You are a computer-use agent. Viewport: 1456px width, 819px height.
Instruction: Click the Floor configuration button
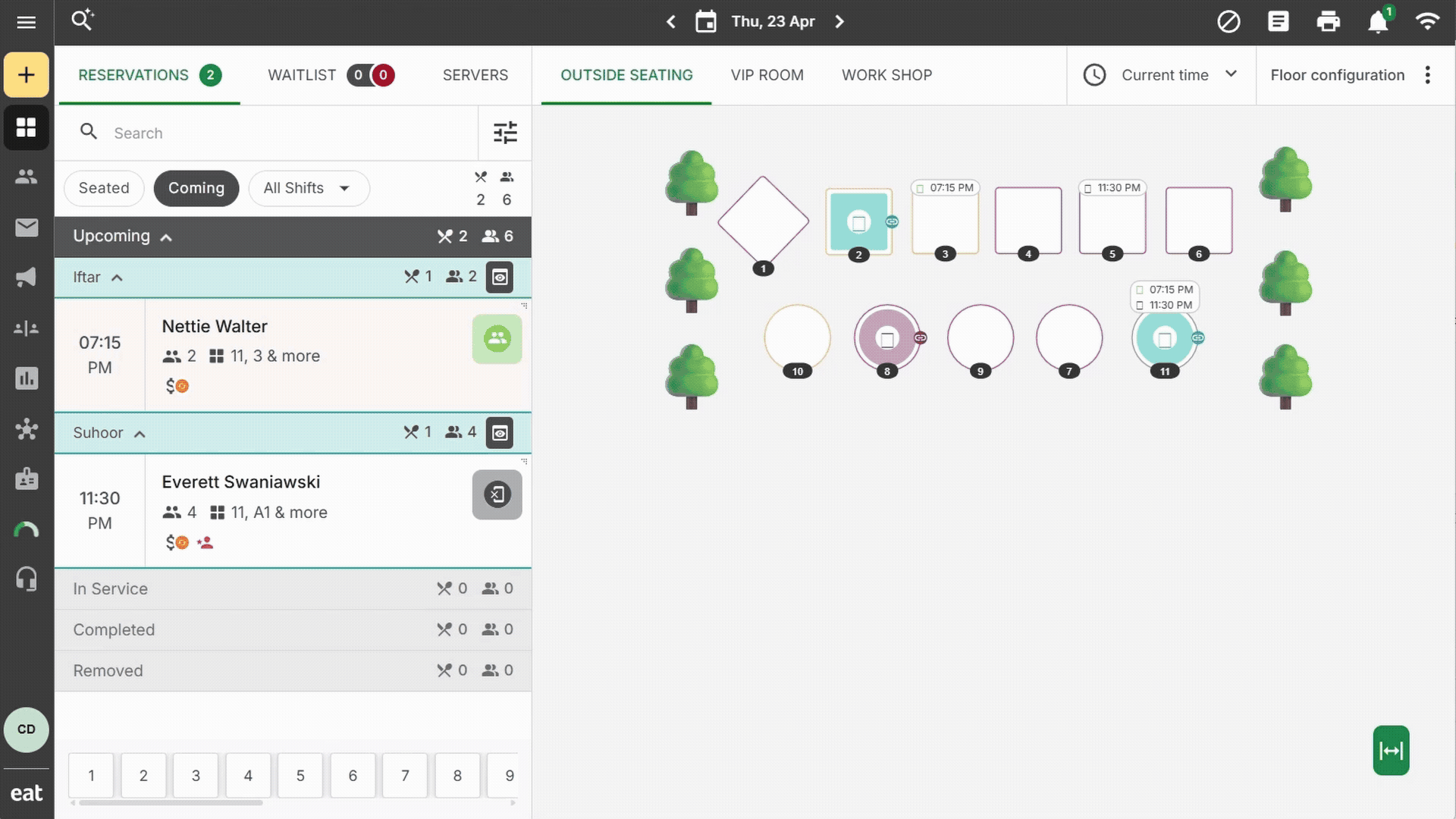click(x=1337, y=75)
